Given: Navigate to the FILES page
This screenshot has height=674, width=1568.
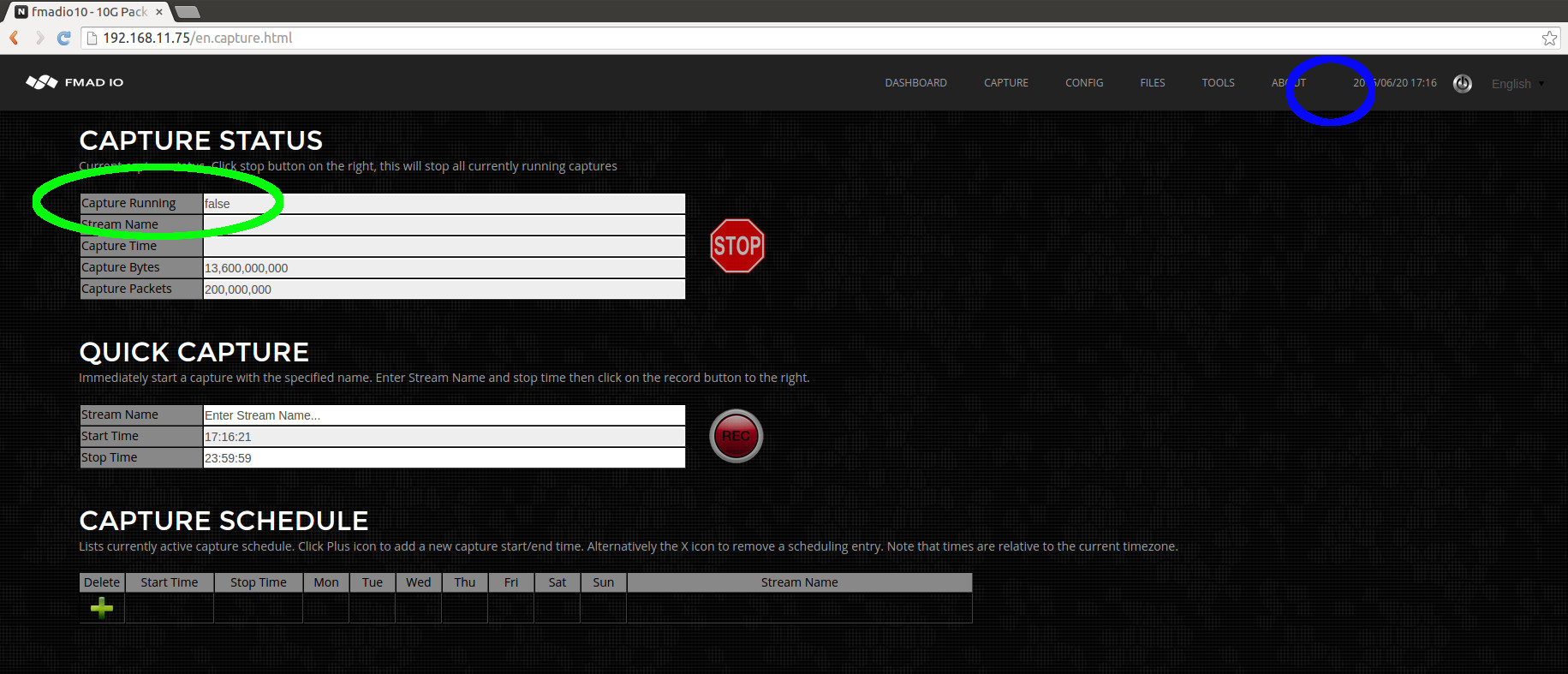Looking at the screenshot, I should [1152, 83].
